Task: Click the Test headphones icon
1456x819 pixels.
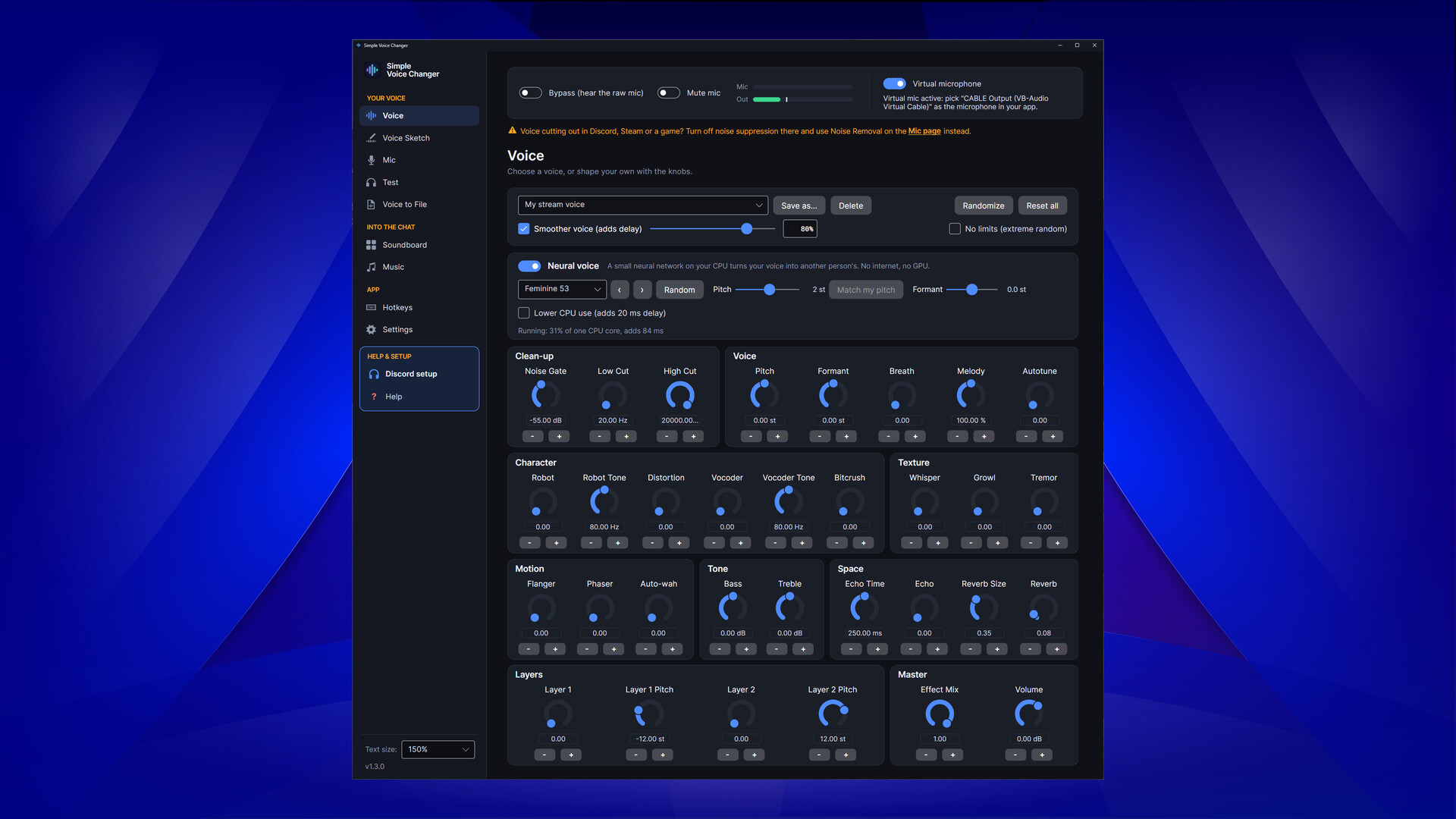Action: click(x=371, y=182)
